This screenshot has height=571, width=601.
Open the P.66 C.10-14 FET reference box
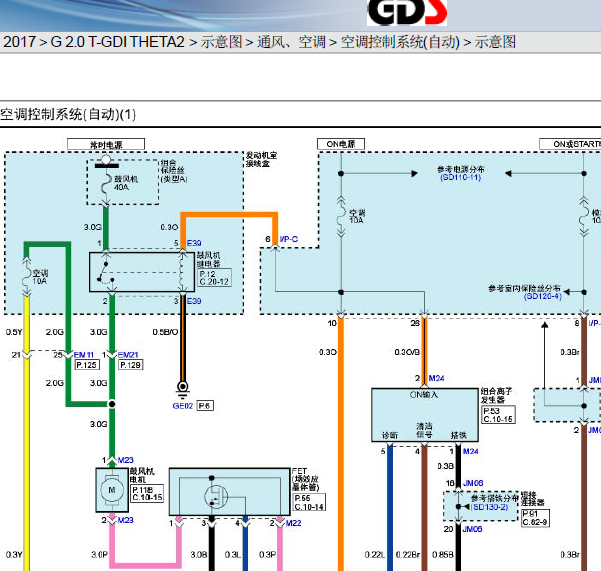click(309, 502)
